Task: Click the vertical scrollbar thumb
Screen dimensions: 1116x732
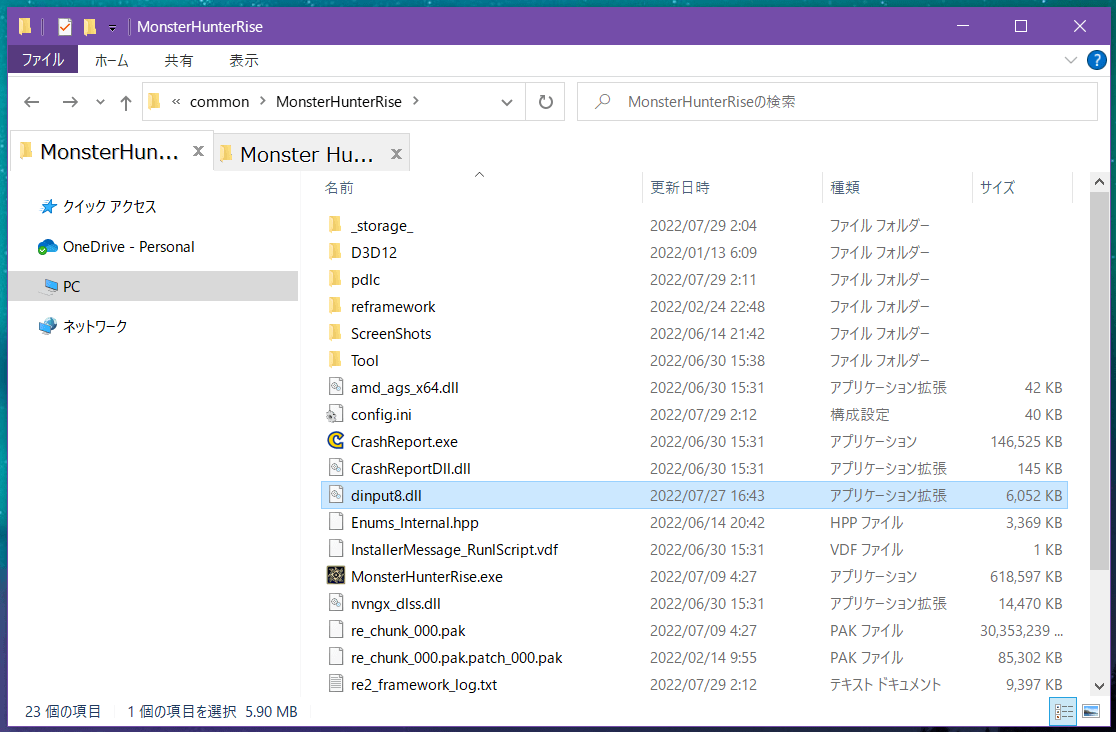Action: [x=1099, y=381]
